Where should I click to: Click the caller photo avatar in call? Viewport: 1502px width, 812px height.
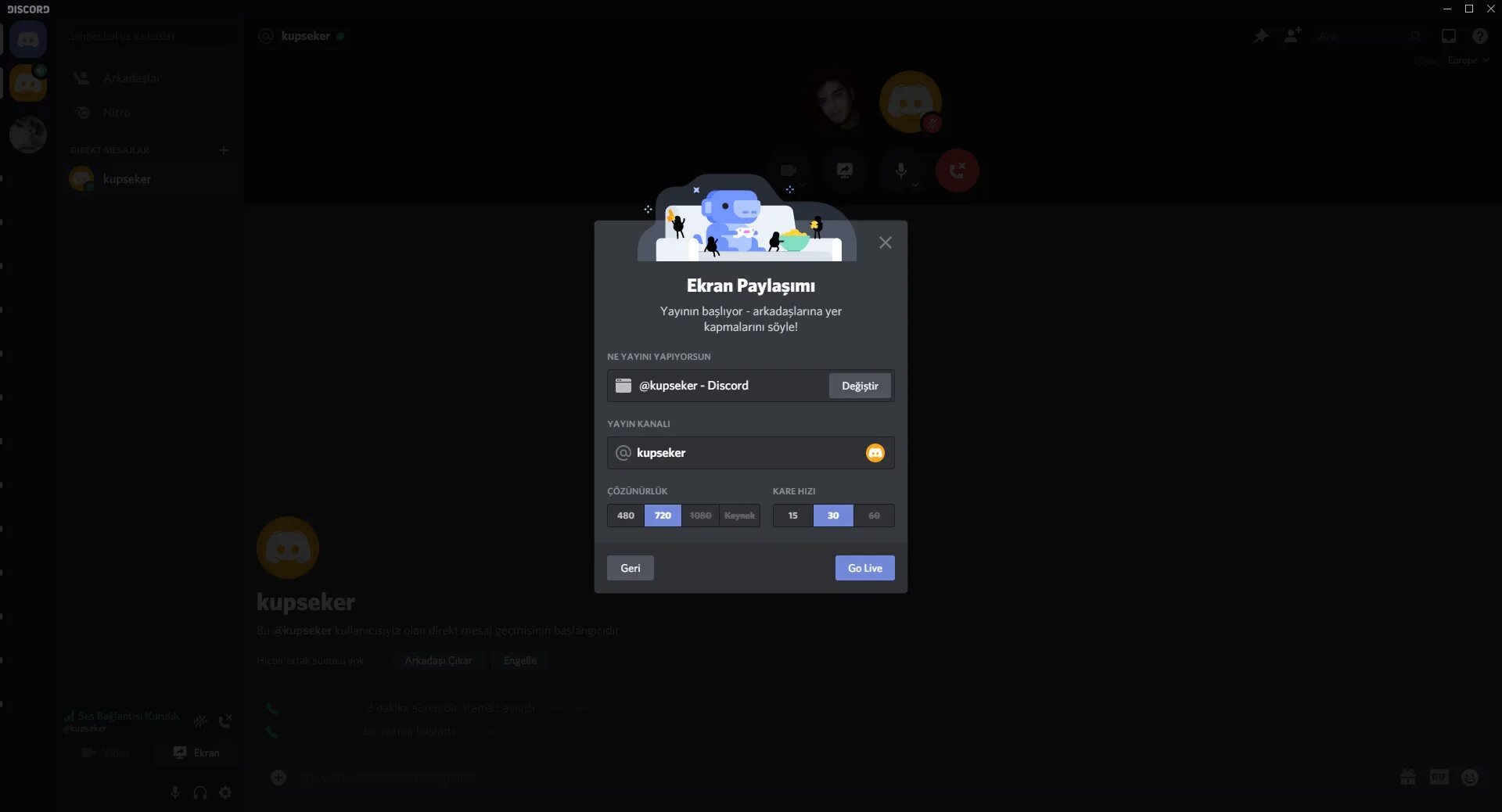click(834, 102)
